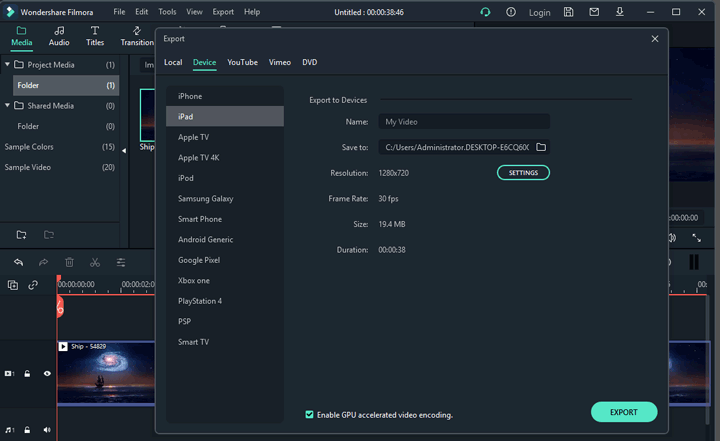Screen dimensions: 720x441
Task: Open the Tools menu
Action: click(167, 12)
